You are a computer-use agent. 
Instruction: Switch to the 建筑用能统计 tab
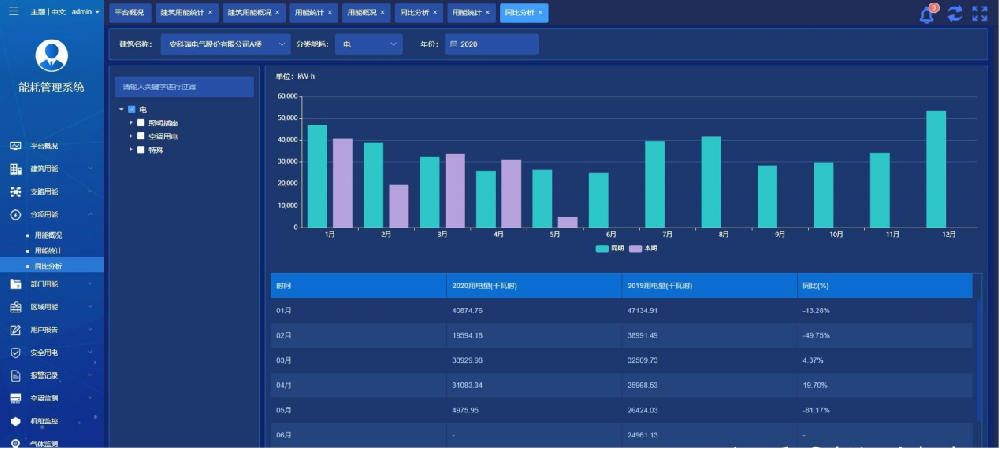[x=187, y=13]
